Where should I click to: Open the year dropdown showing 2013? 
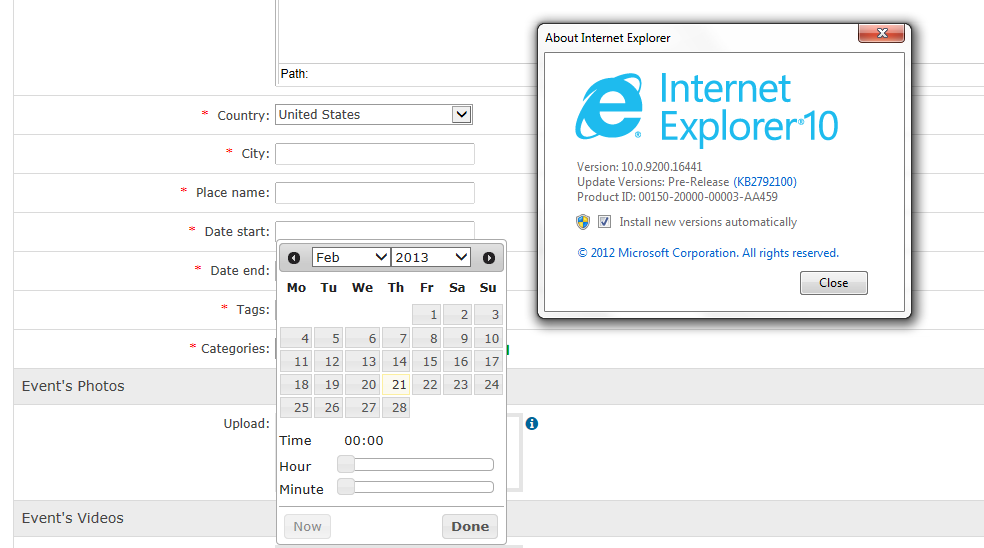point(431,257)
